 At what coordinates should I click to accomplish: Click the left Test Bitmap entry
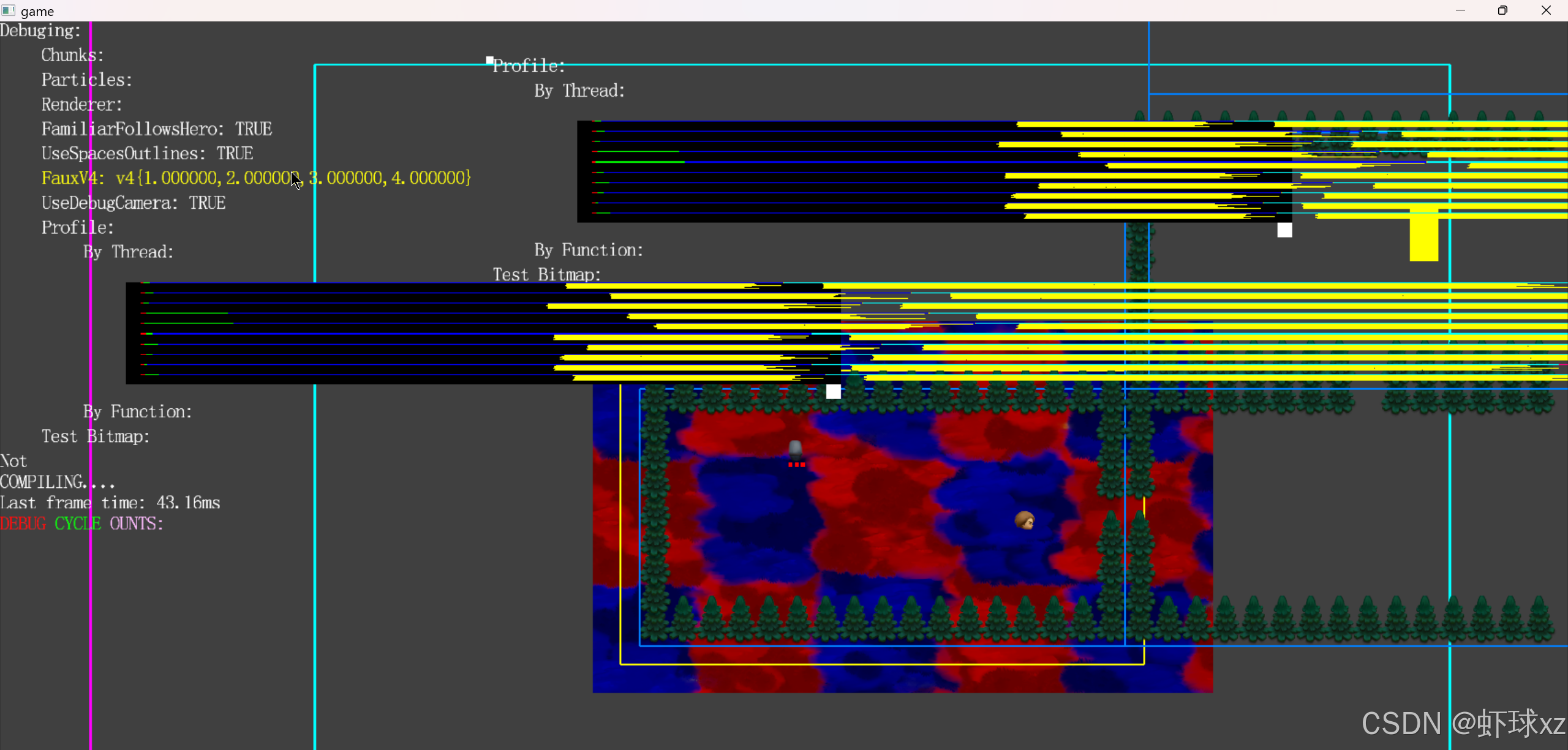pyautogui.click(x=96, y=437)
